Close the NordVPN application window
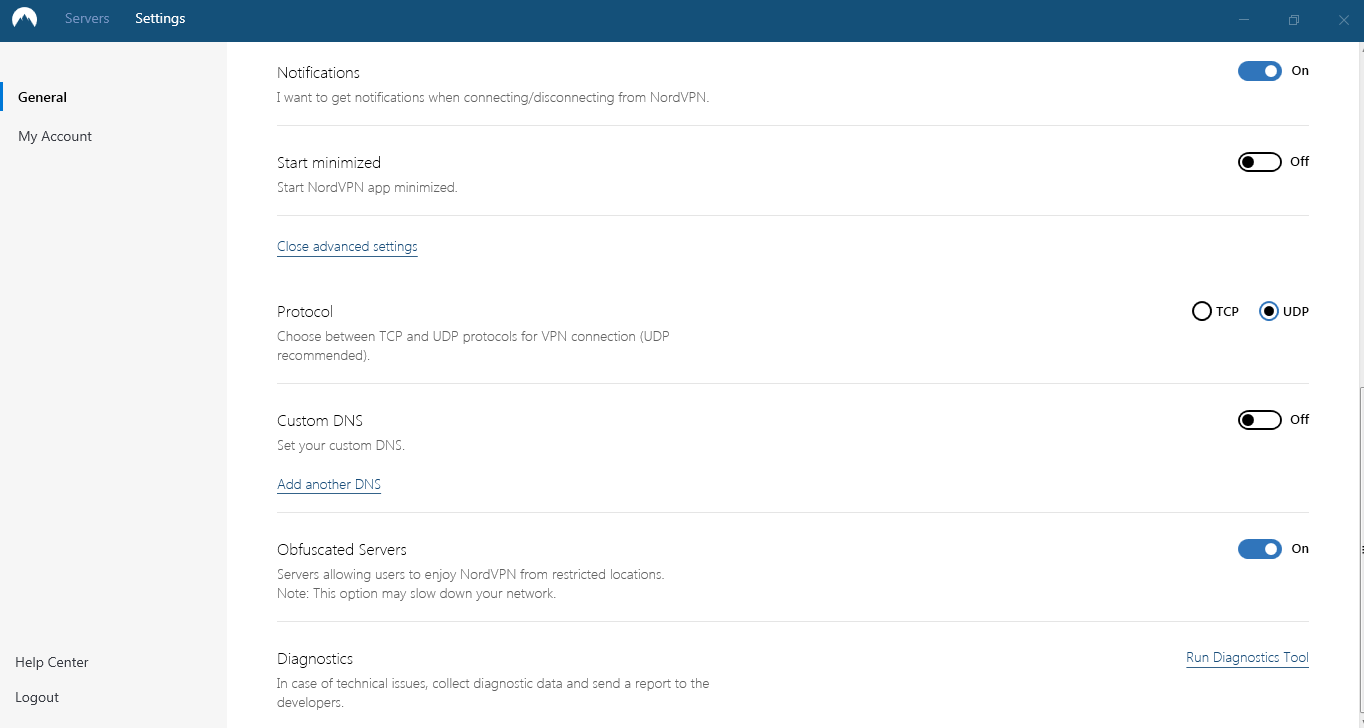The height and width of the screenshot is (728, 1364). [1343, 19]
